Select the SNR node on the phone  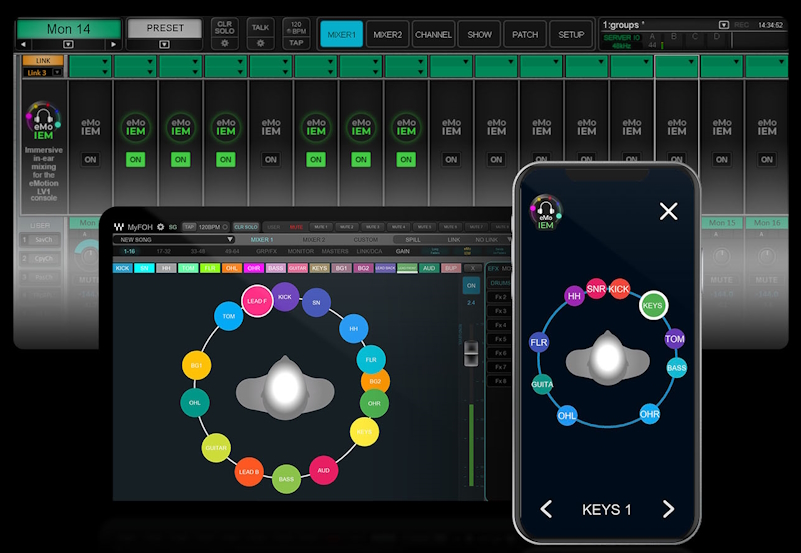click(x=597, y=289)
